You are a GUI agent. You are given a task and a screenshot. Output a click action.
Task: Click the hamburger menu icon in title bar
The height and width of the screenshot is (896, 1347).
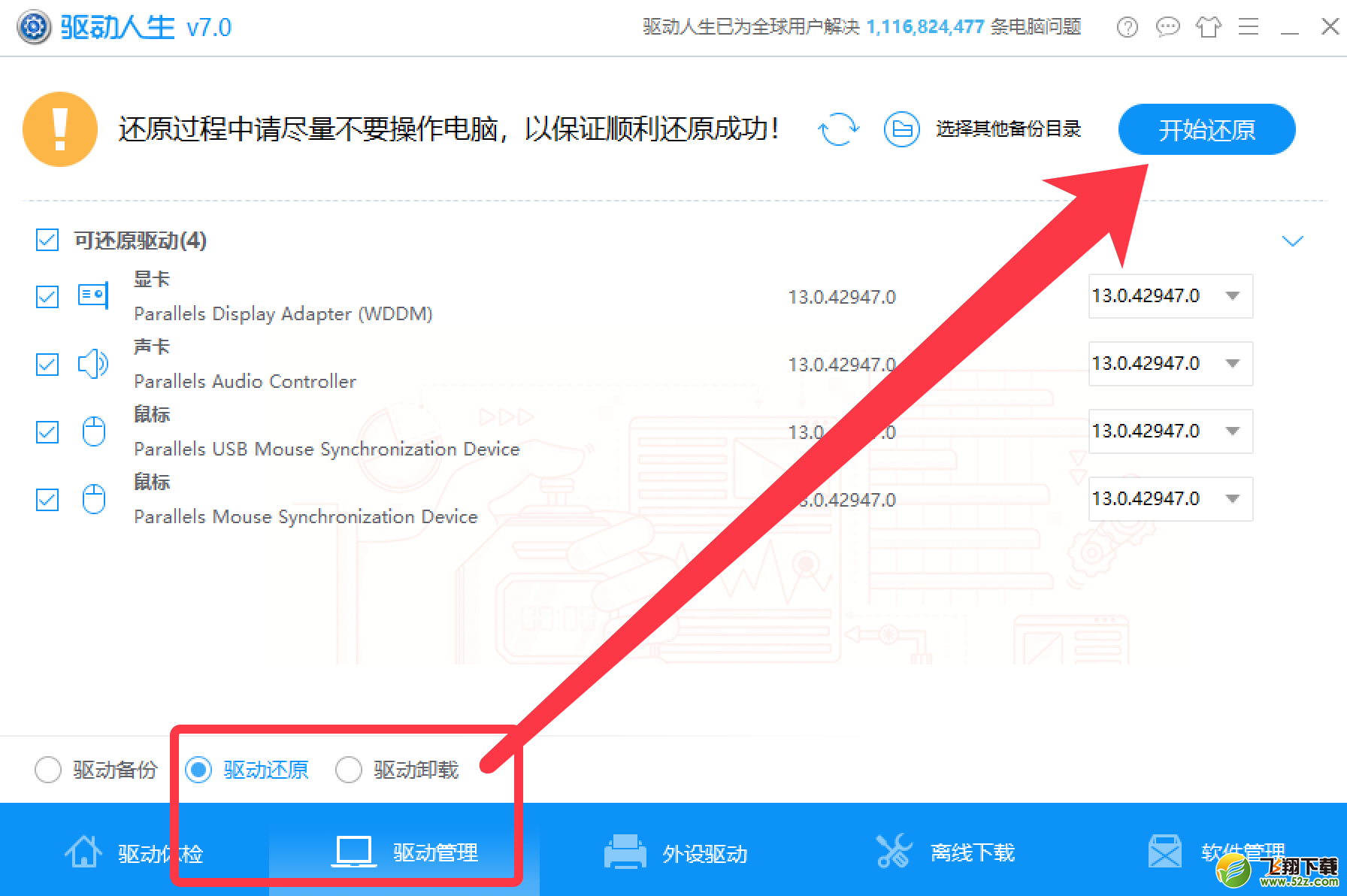(x=1249, y=26)
